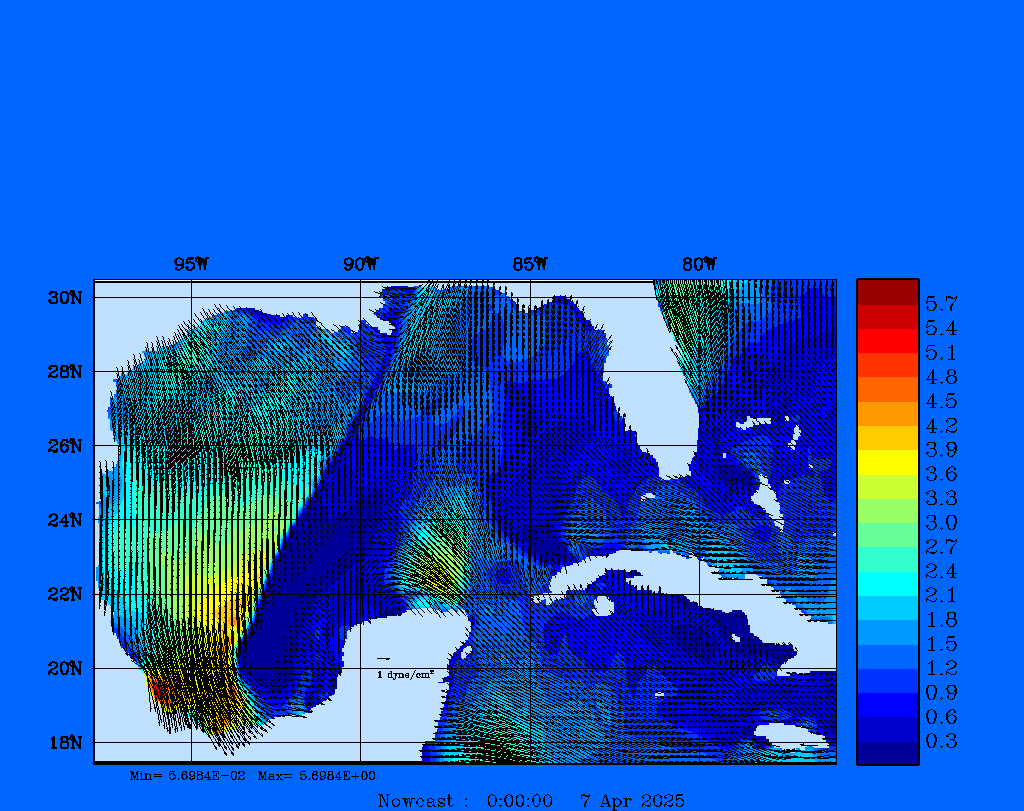Click the 95W longitude label

(x=191, y=264)
